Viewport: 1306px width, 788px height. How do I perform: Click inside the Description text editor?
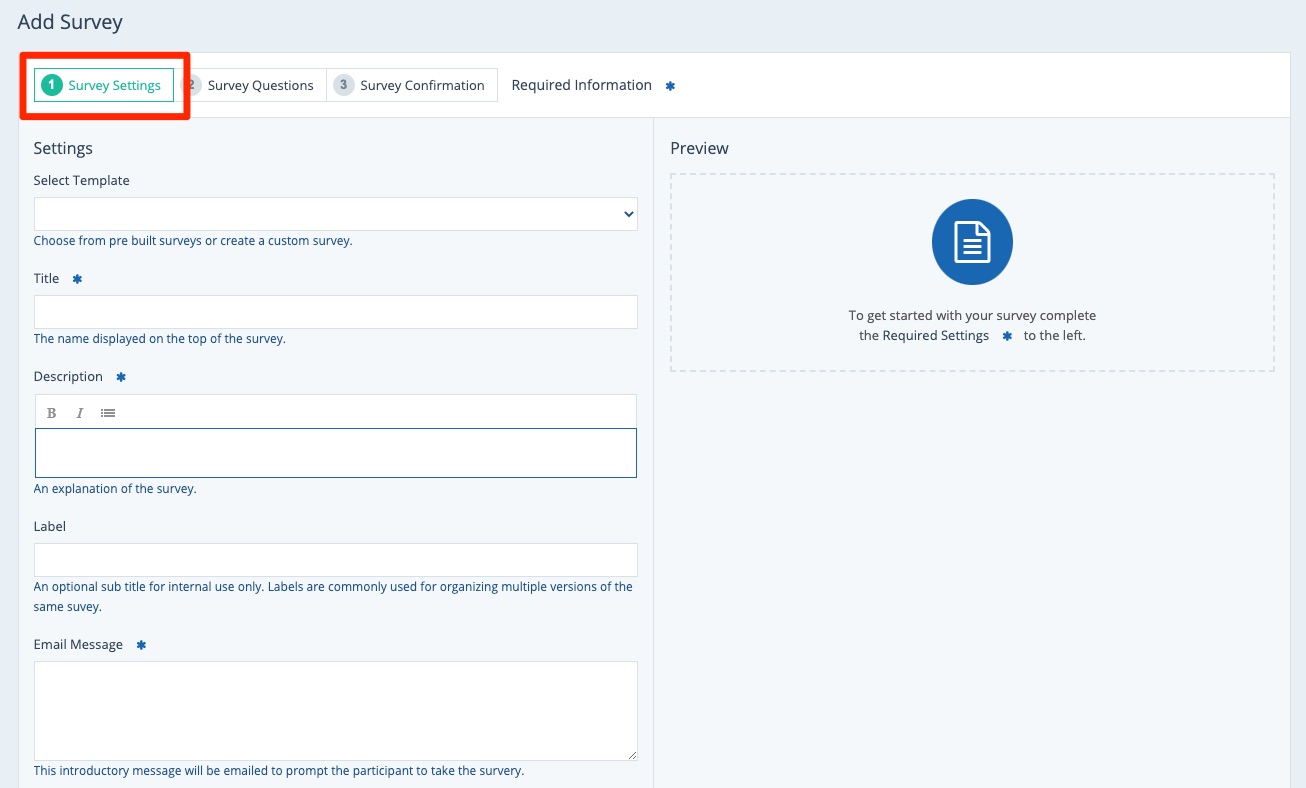click(x=335, y=453)
